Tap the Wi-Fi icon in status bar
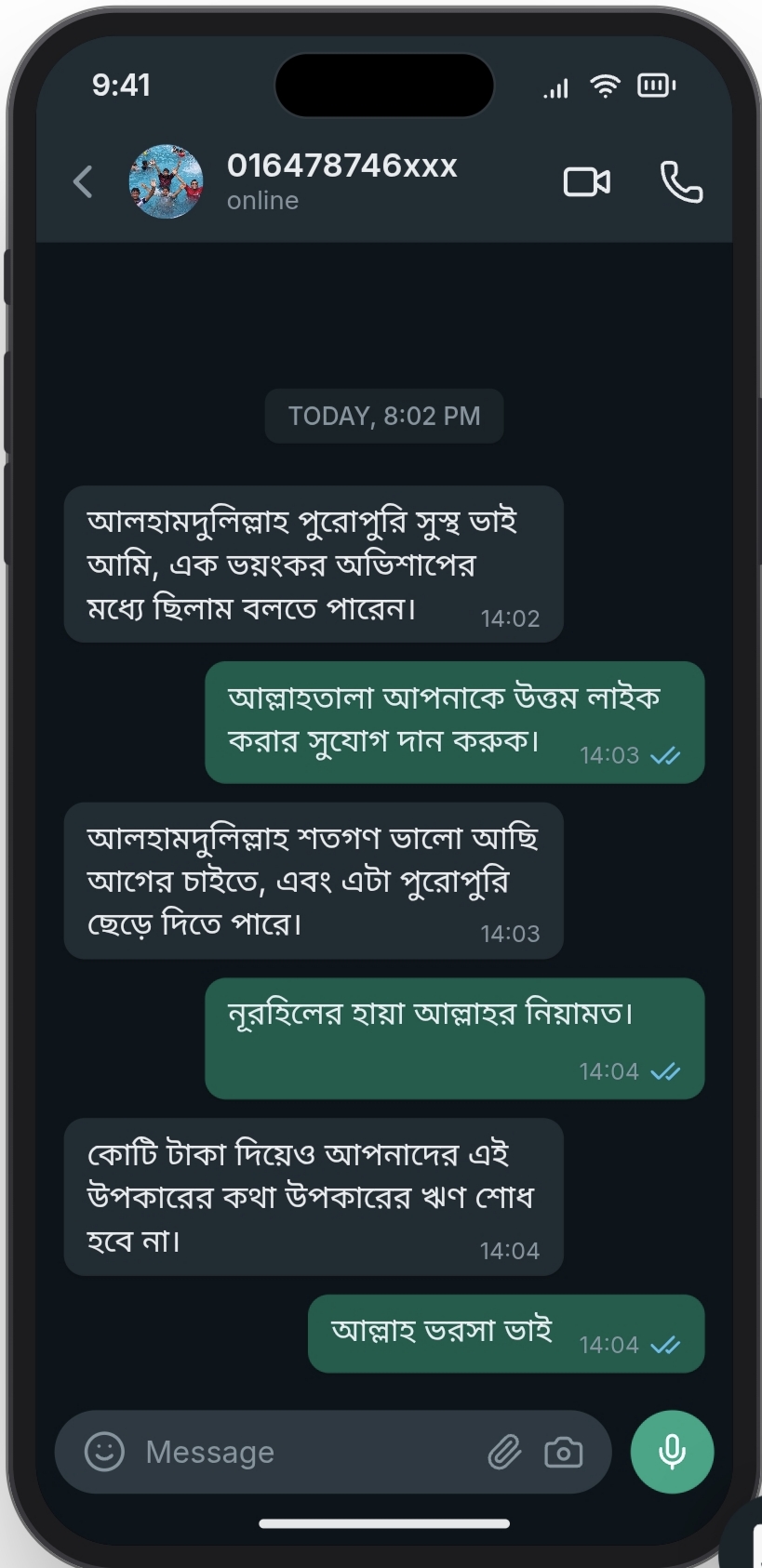Viewport: 762px width, 1568px height. click(x=605, y=86)
